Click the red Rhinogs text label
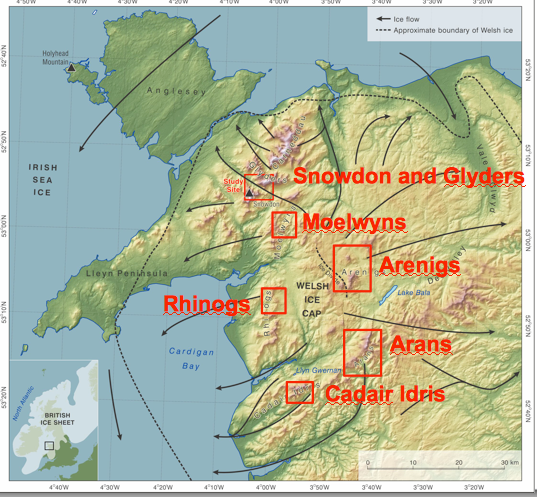 pos(207,304)
